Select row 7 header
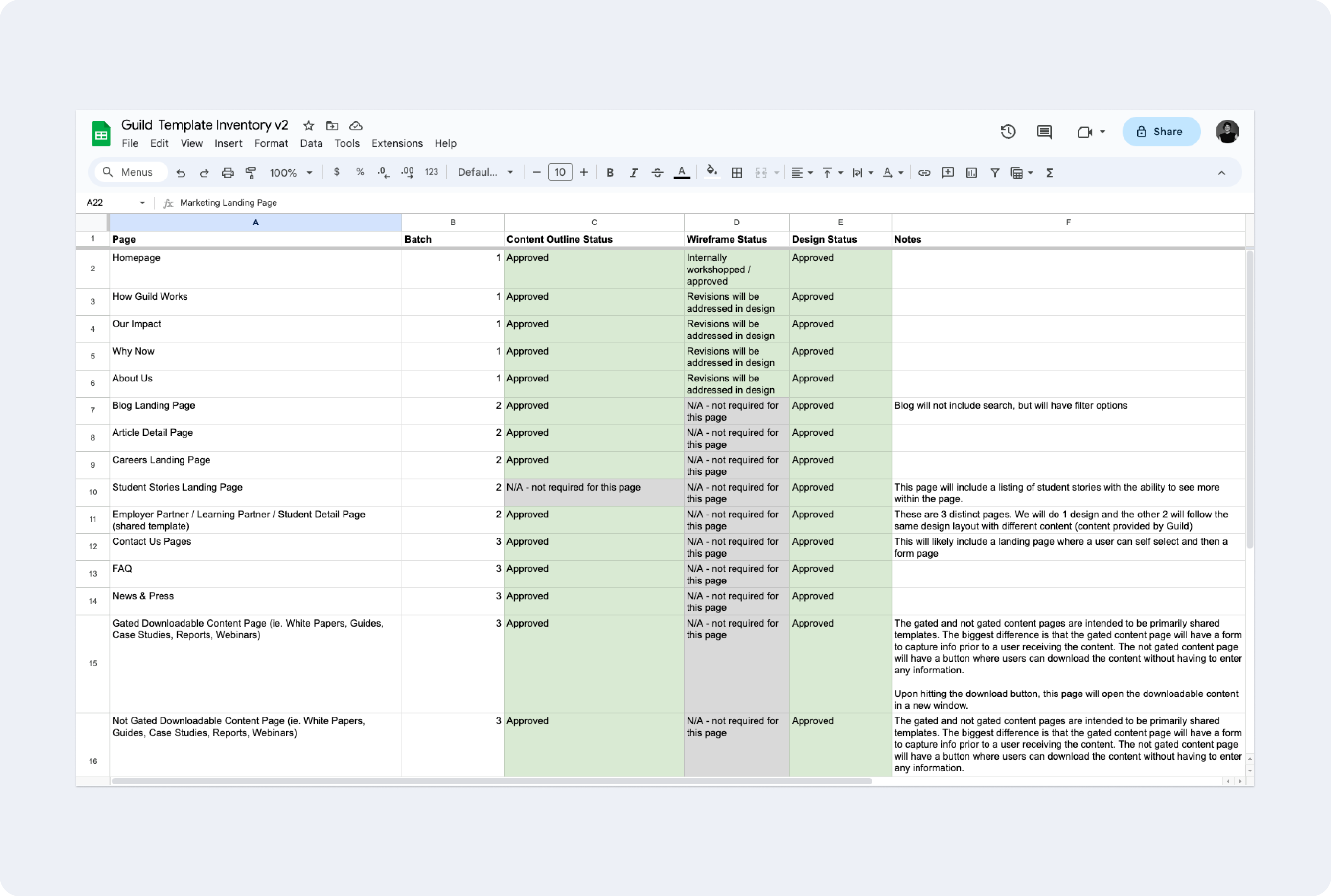 [92, 411]
